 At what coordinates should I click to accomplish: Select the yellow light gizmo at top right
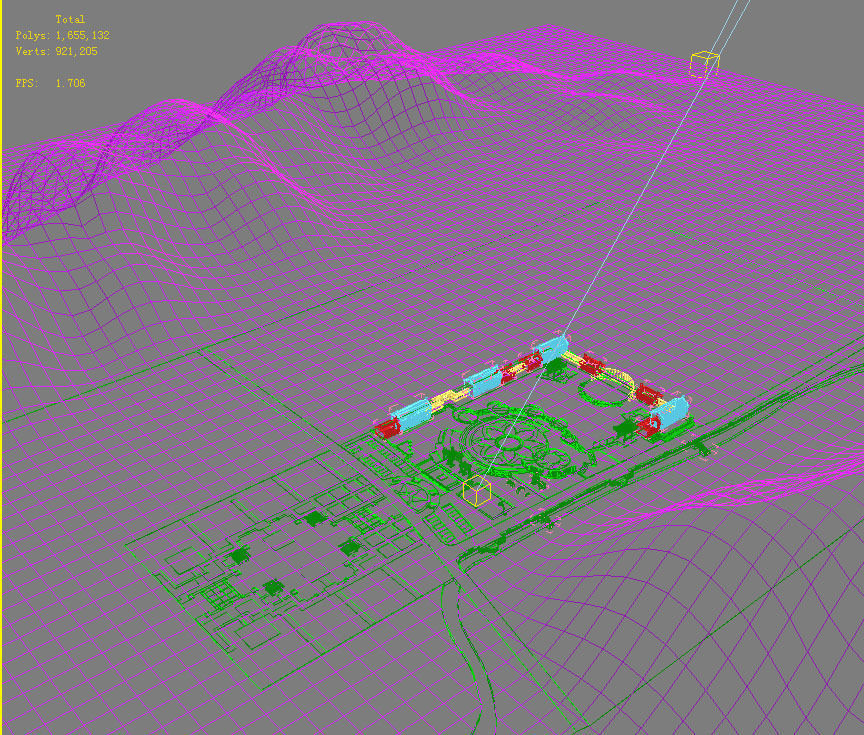click(705, 64)
